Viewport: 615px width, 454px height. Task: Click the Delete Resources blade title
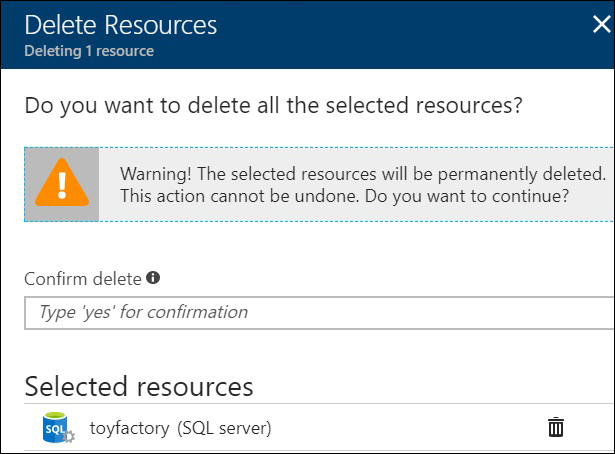pyautogui.click(x=120, y=25)
